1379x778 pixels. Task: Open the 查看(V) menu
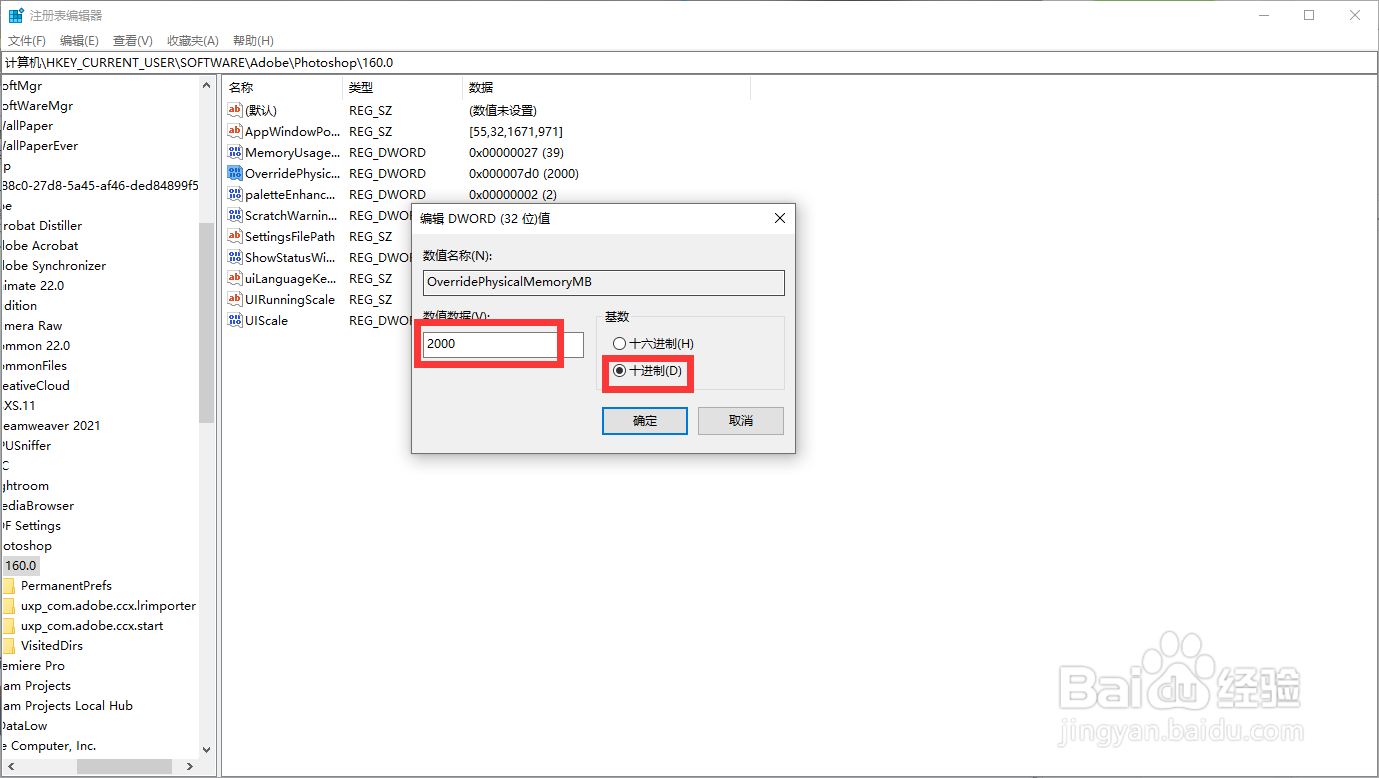(132, 41)
